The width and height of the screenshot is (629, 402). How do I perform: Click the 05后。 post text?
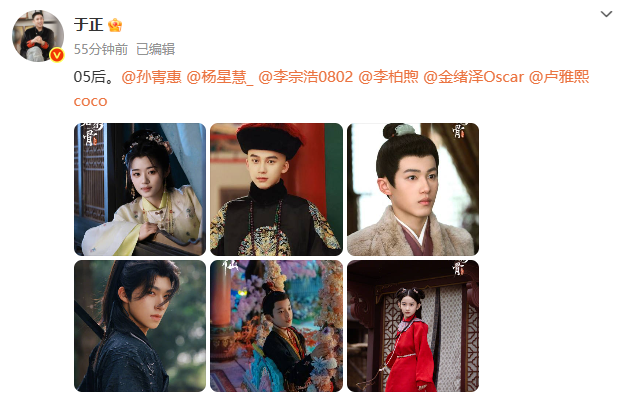point(95,77)
